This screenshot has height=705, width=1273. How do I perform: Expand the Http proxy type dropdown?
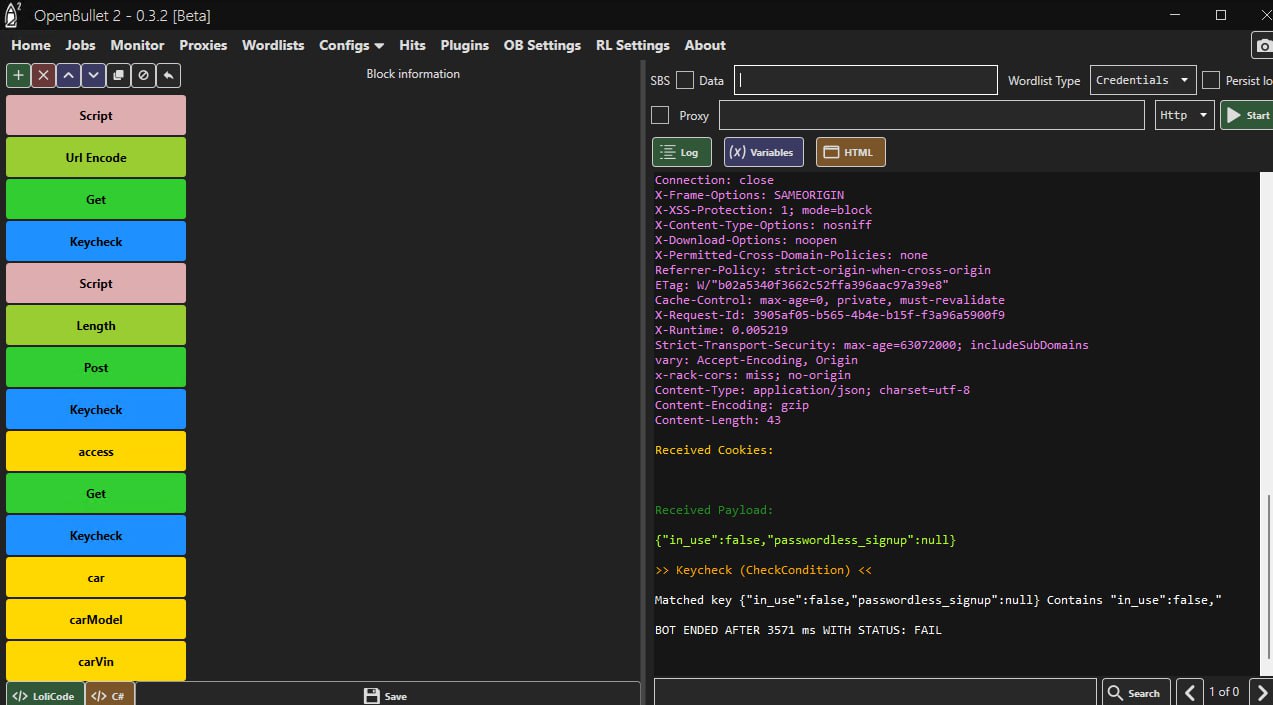1184,115
